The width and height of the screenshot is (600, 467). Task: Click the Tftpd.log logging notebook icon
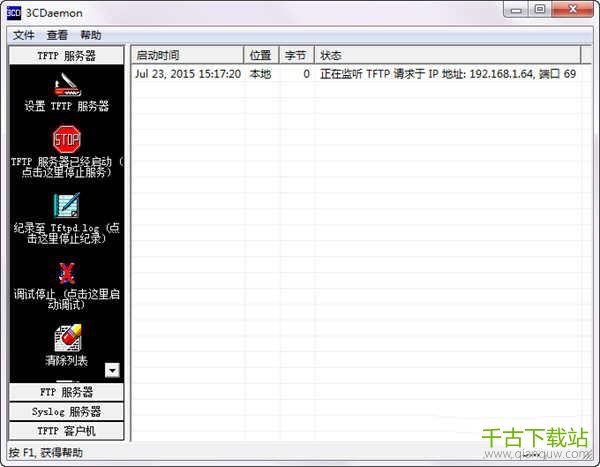tap(67, 205)
